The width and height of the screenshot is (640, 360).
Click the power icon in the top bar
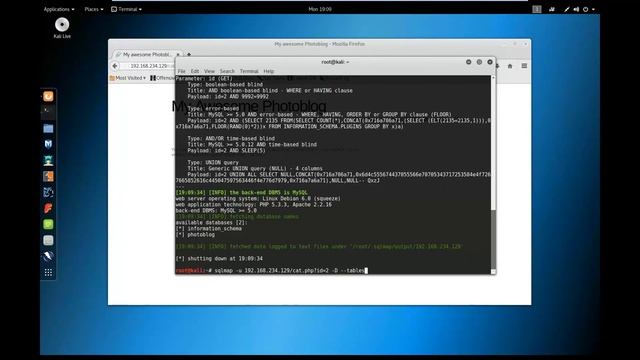pyautogui.click(x=586, y=9)
